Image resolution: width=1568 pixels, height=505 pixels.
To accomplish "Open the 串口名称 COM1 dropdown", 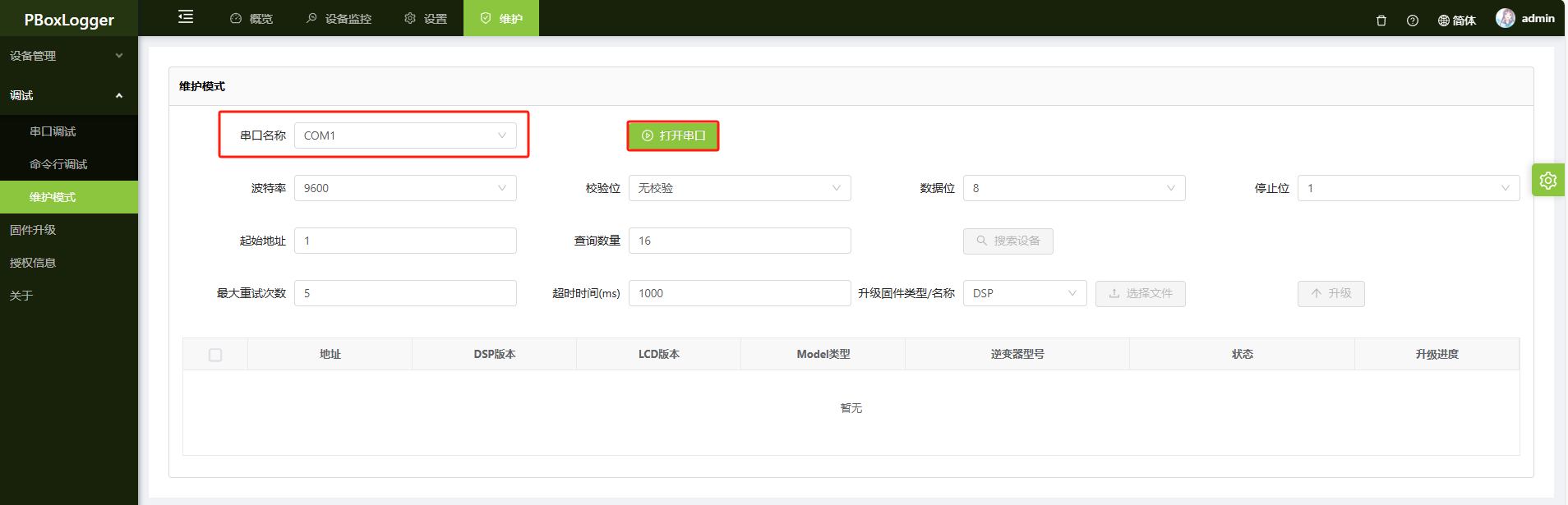I will [405, 135].
